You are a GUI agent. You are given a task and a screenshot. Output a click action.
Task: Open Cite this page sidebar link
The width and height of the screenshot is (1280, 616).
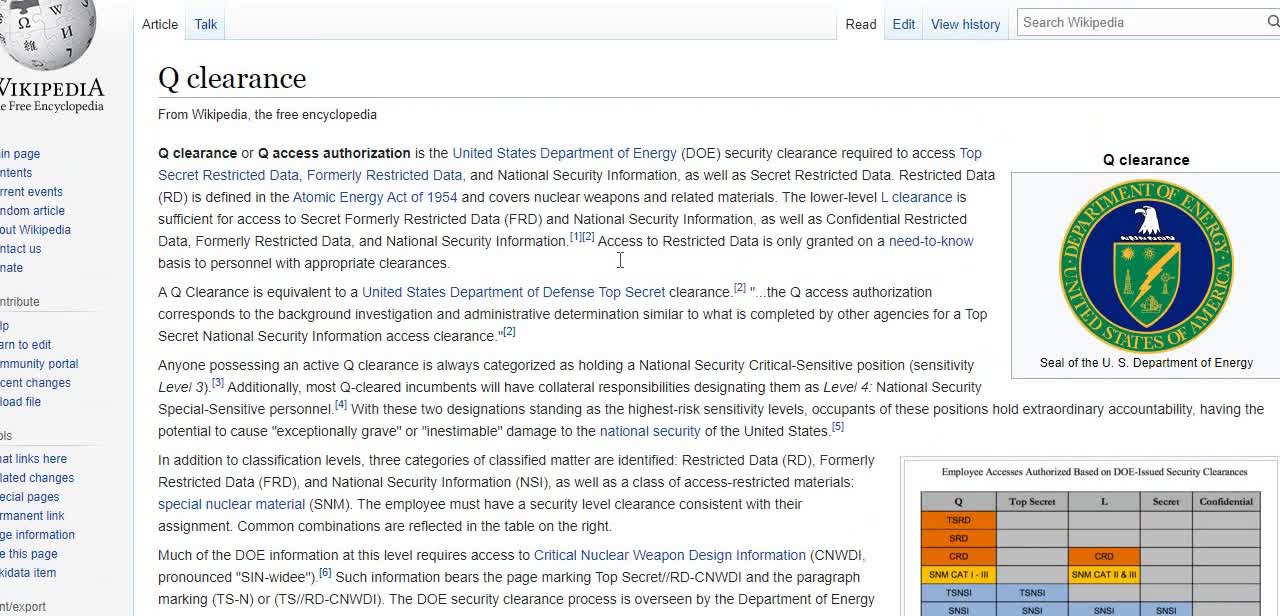coord(28,554)
